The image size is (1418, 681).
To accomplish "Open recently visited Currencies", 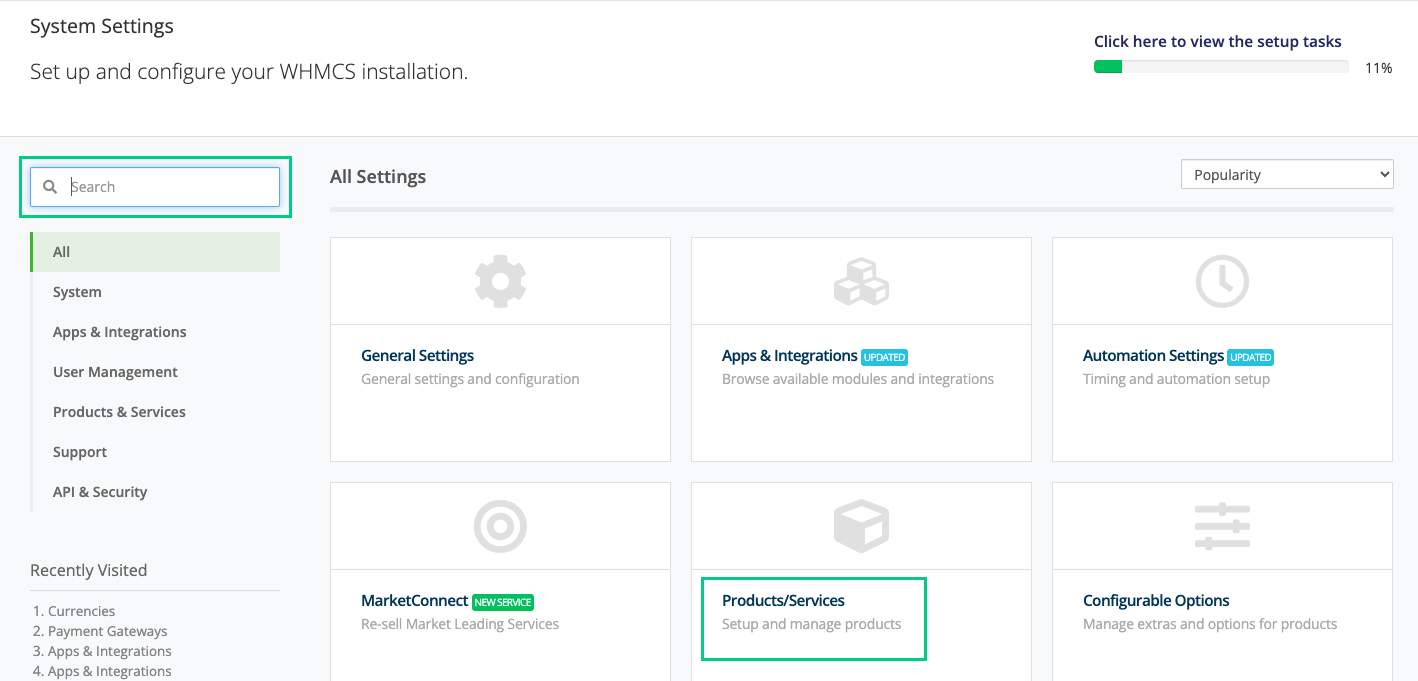I will pos(81,611).
